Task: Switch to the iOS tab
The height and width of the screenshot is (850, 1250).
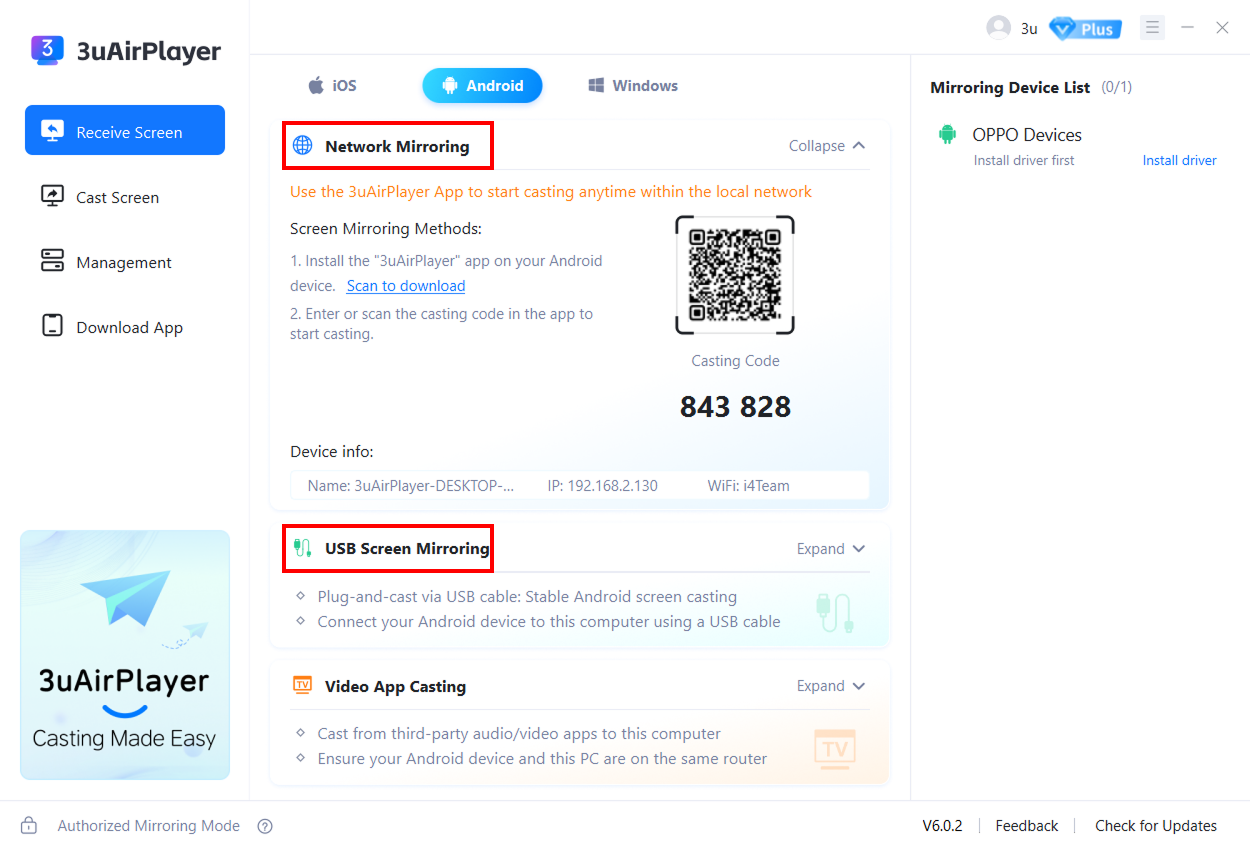Action: click(333, 86)
